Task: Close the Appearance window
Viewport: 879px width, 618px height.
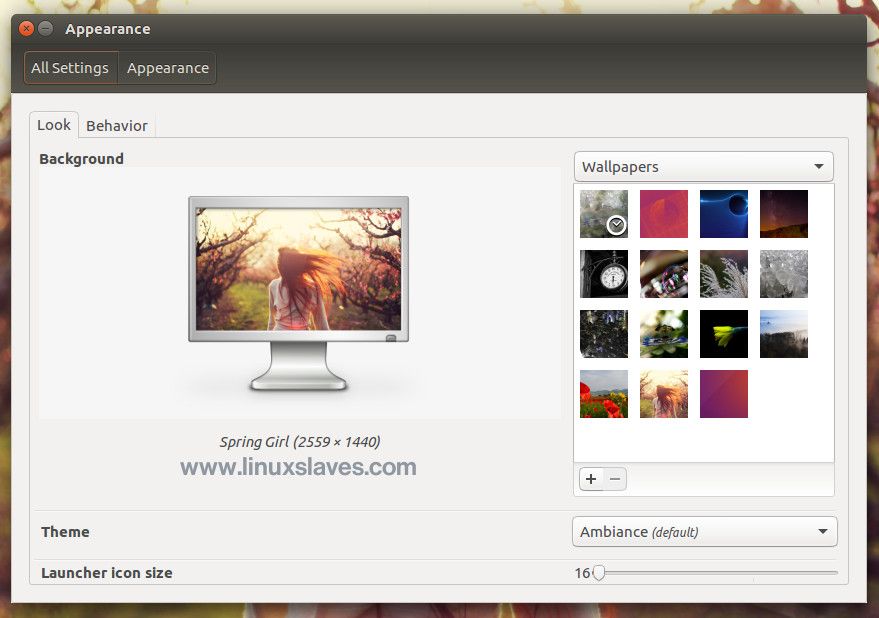Action: (26, 29)
